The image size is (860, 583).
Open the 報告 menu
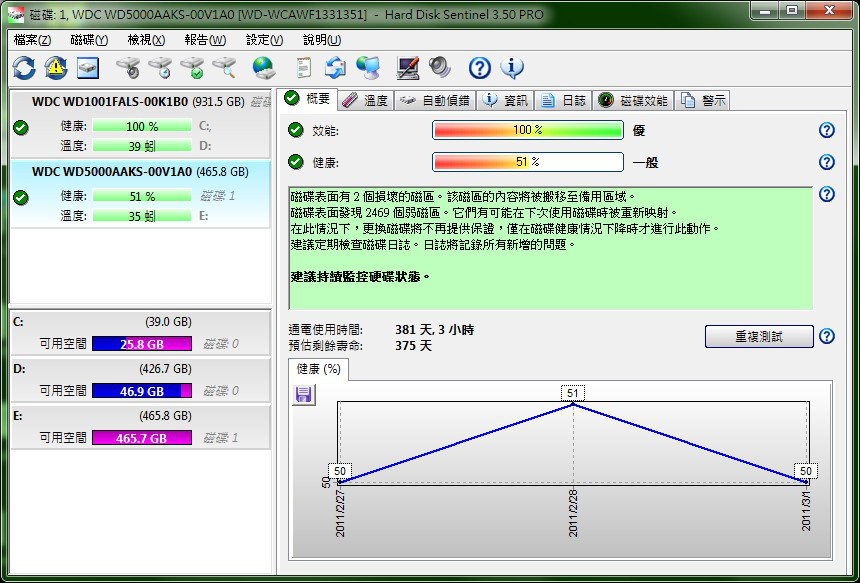coord(205,40)
